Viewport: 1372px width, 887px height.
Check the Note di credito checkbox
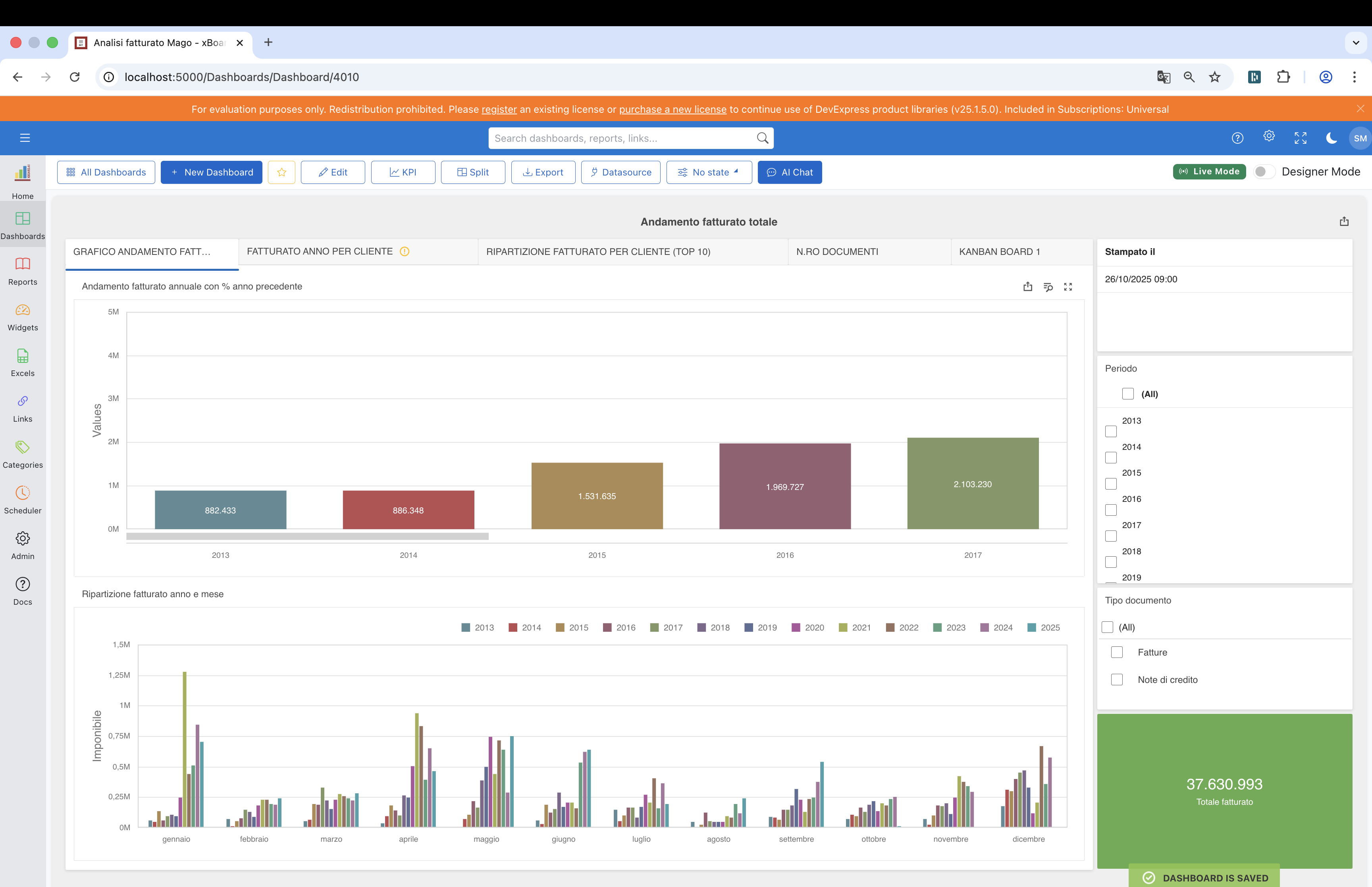[1117, 680]
